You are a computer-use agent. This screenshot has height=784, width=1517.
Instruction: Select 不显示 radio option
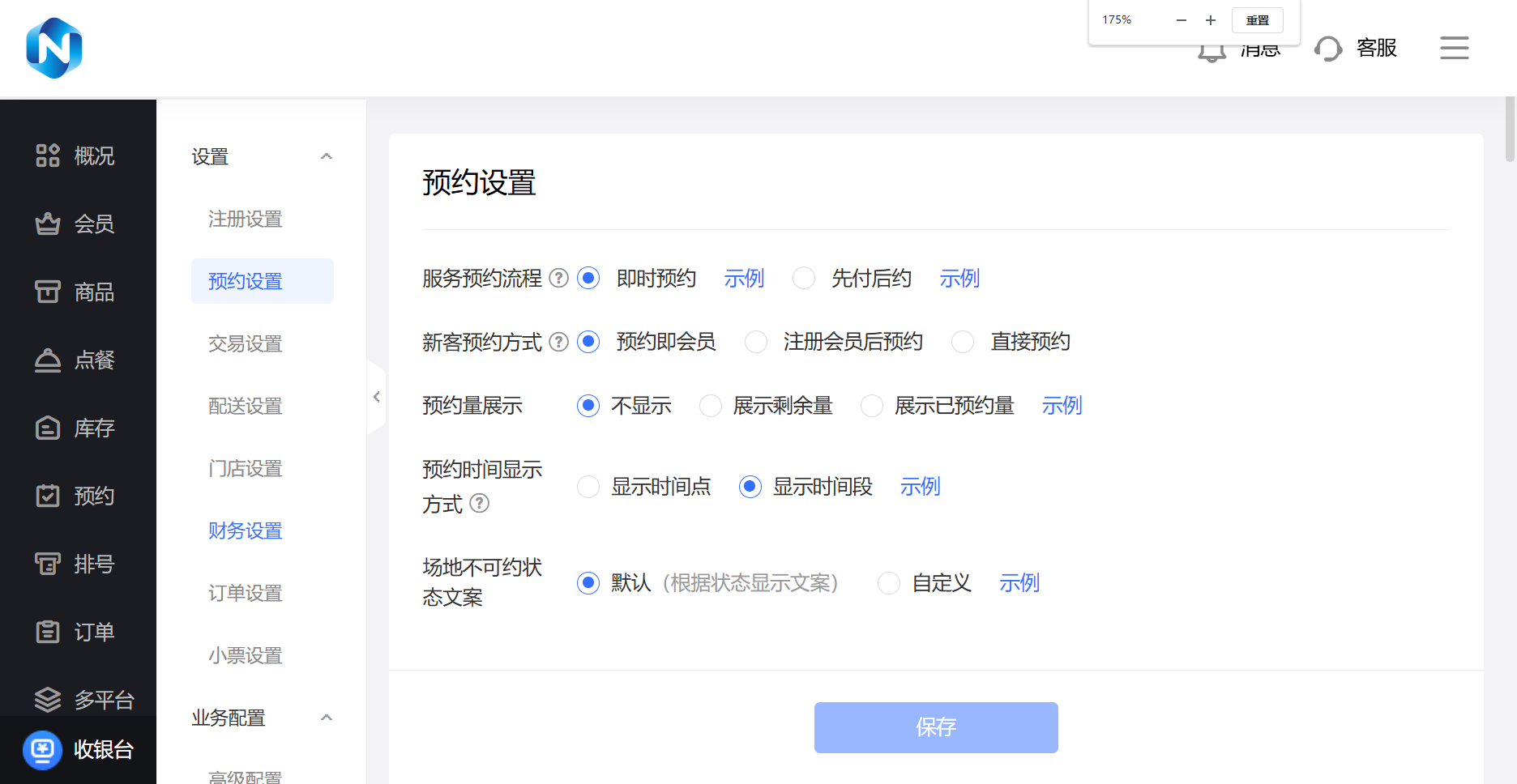(588, 406)
